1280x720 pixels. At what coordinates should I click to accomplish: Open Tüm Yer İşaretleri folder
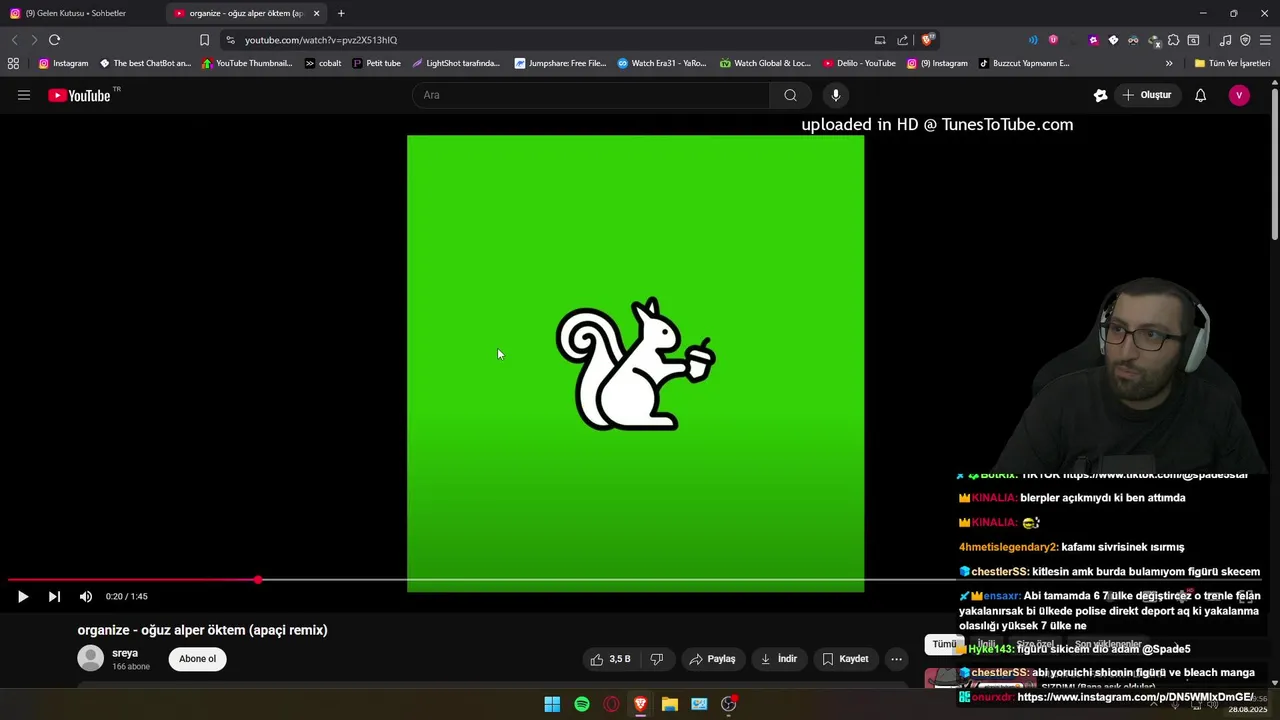[x=1232, y=63]
